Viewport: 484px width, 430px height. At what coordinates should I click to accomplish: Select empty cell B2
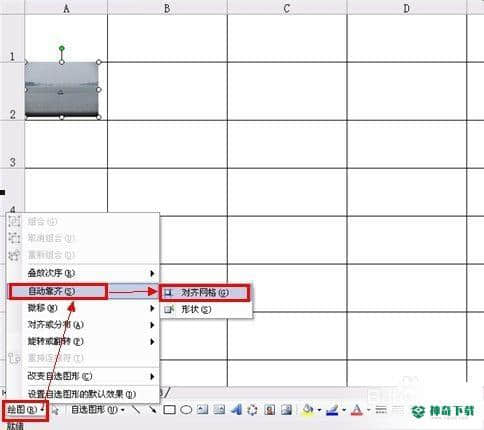tap(167, 91)
